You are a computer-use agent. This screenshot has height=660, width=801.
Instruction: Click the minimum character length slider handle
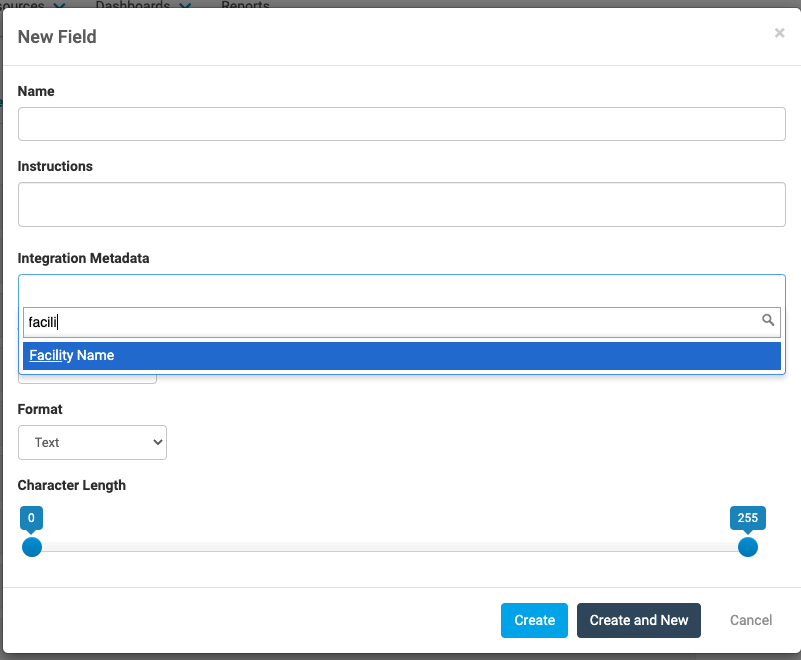pyautogui.click(x=32, y=547)
